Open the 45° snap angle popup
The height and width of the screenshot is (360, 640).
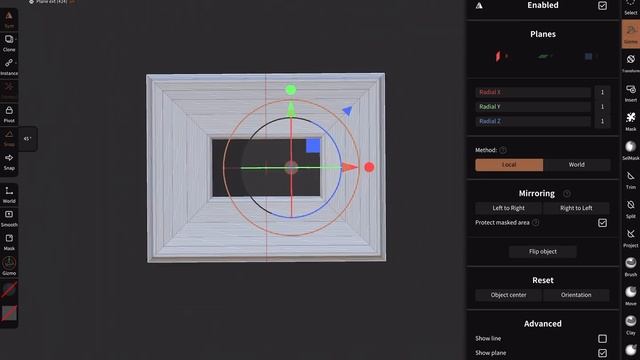(27, 139)
